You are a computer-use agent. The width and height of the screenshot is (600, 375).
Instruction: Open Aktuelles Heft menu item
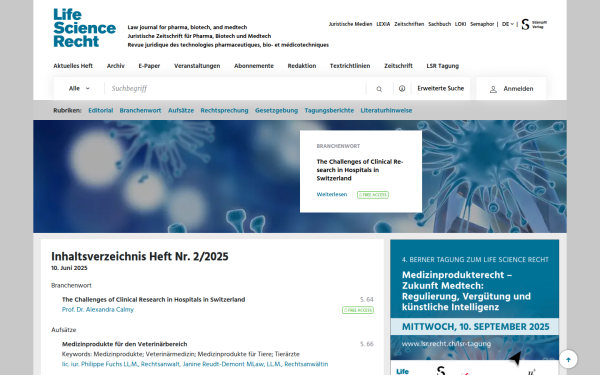tap(73, 66)
